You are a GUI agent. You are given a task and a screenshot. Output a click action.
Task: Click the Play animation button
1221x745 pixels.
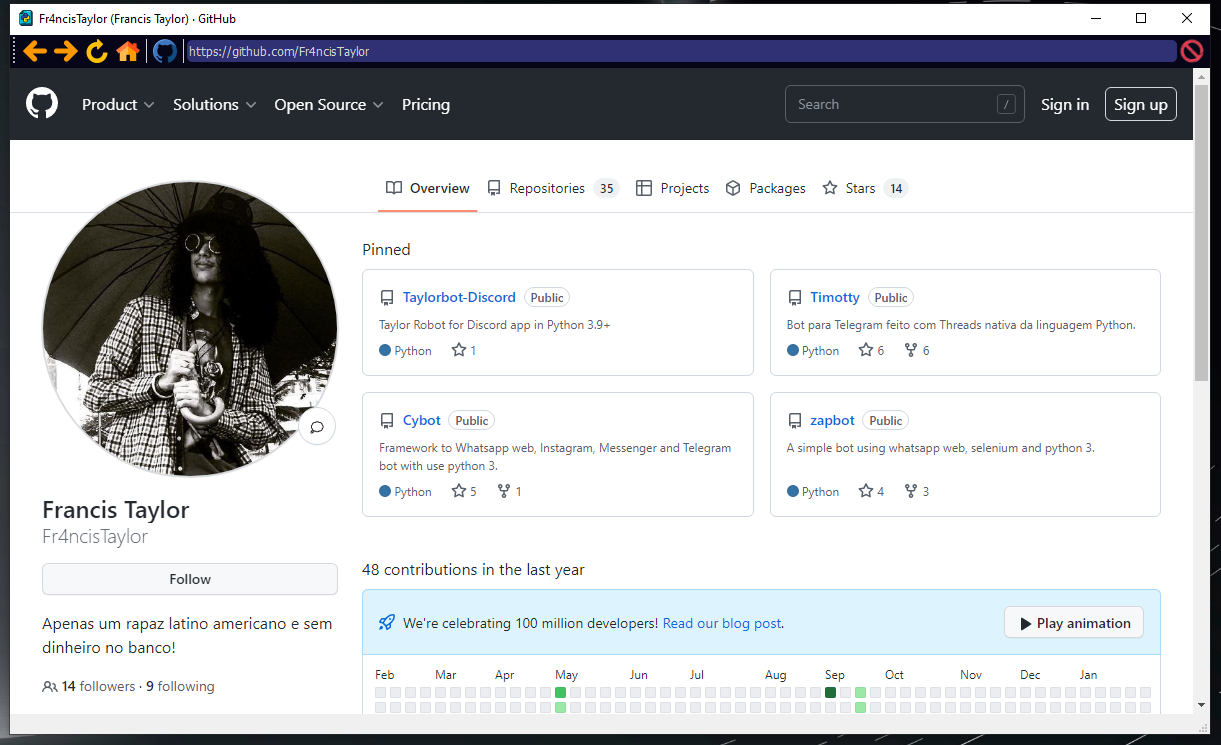tap(1074, 623)
